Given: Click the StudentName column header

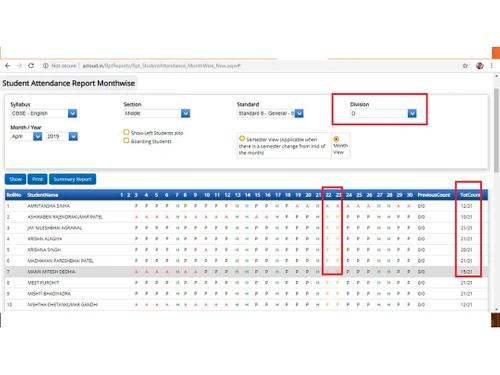Looking at the screenshot, I should (43, 195).
